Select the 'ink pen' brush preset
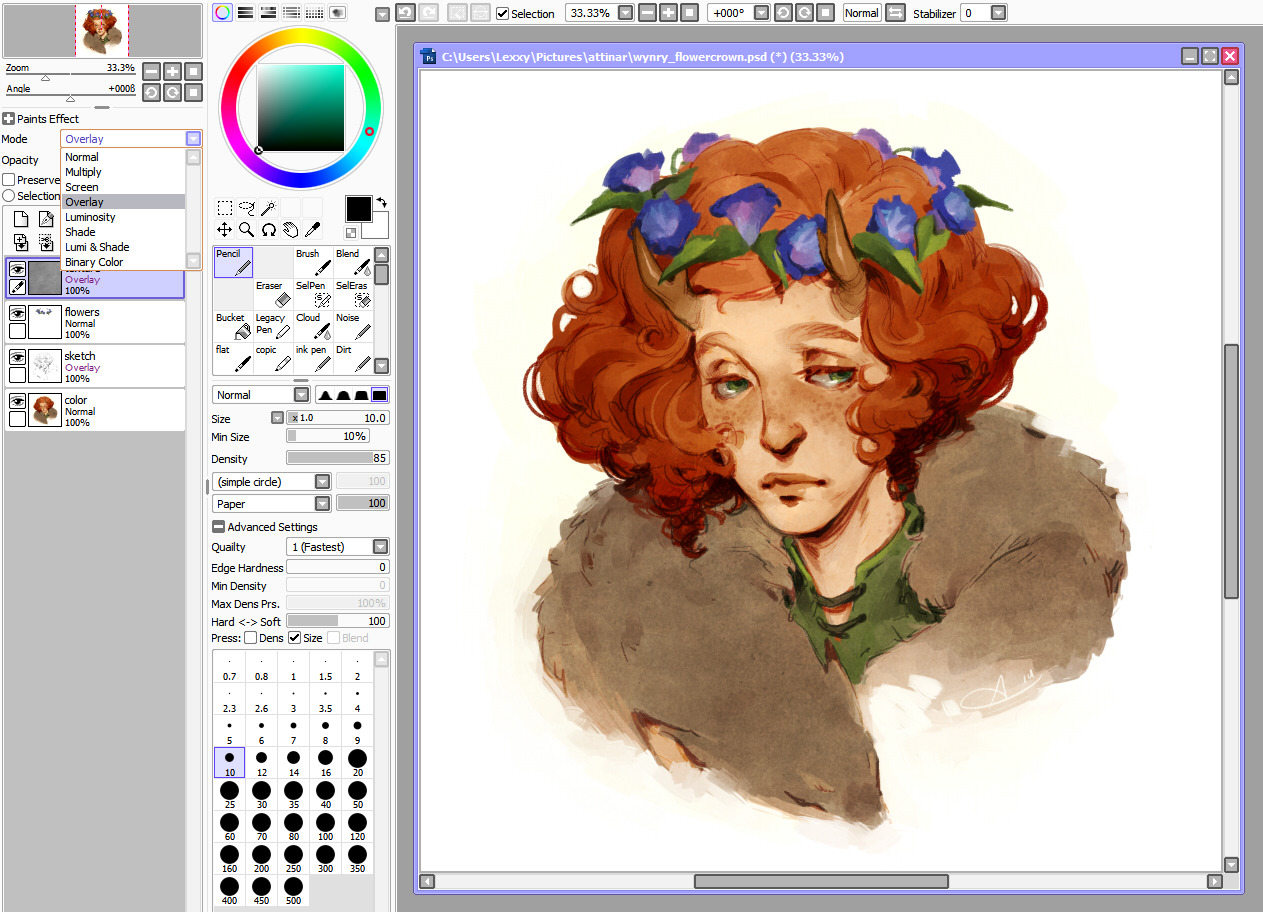Viewport: 1263px width, 912px height. [x=315, y=358]
